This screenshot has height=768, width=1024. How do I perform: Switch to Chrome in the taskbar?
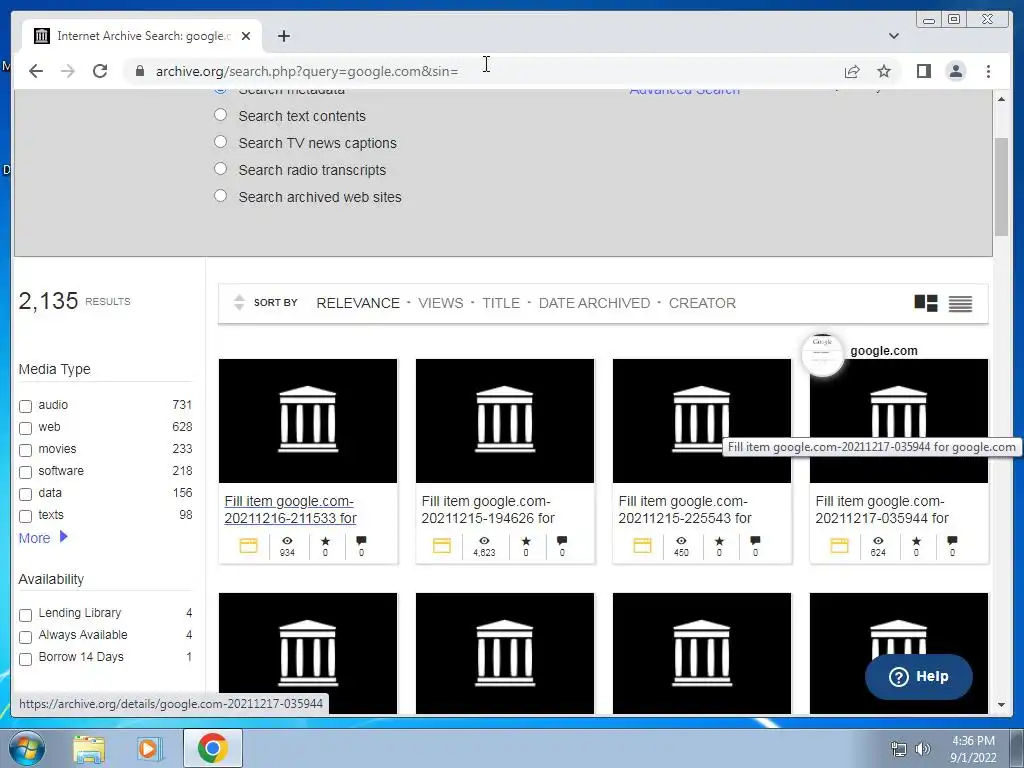(213, 748)
